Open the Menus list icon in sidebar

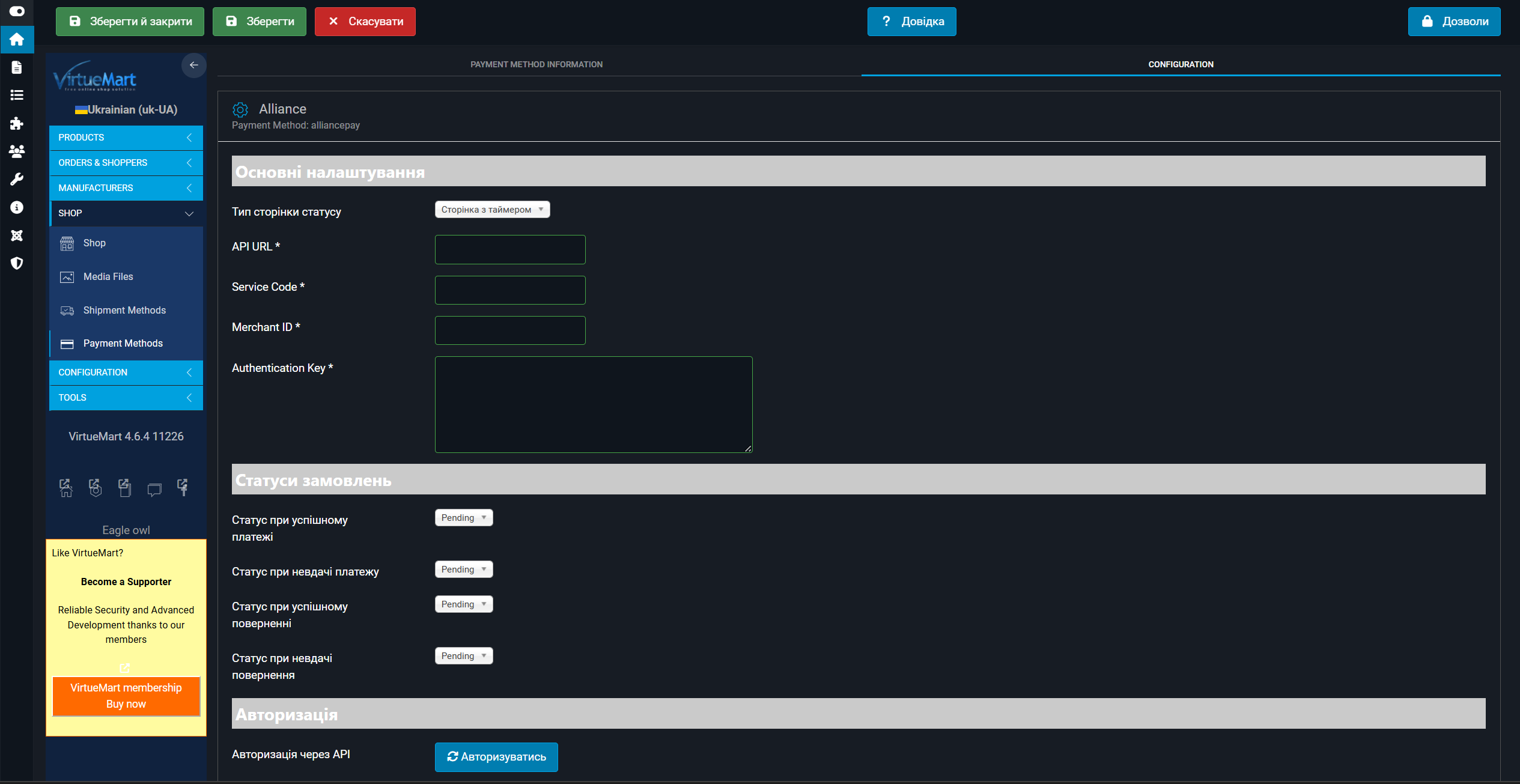click(x=17, y=95)
